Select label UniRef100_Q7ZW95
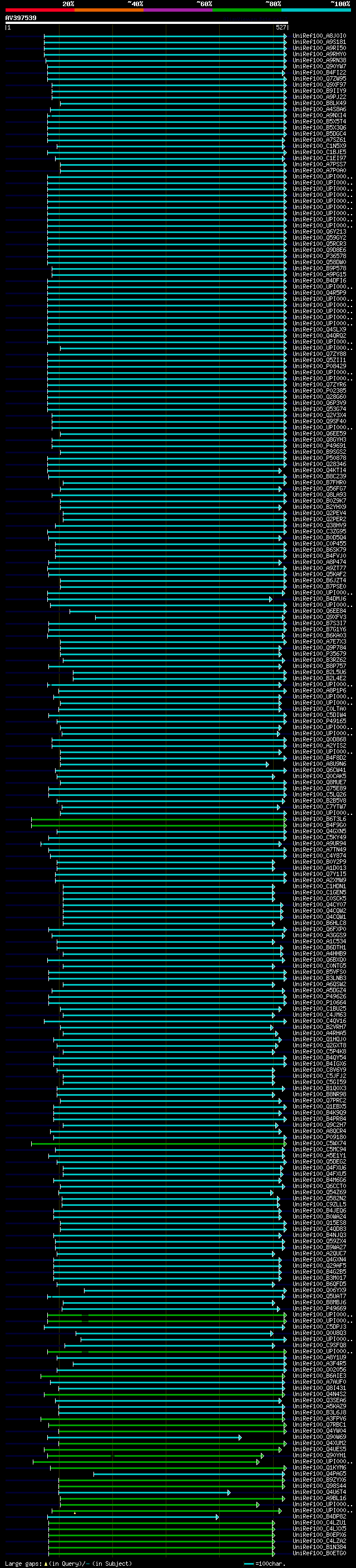 point(319,78)
